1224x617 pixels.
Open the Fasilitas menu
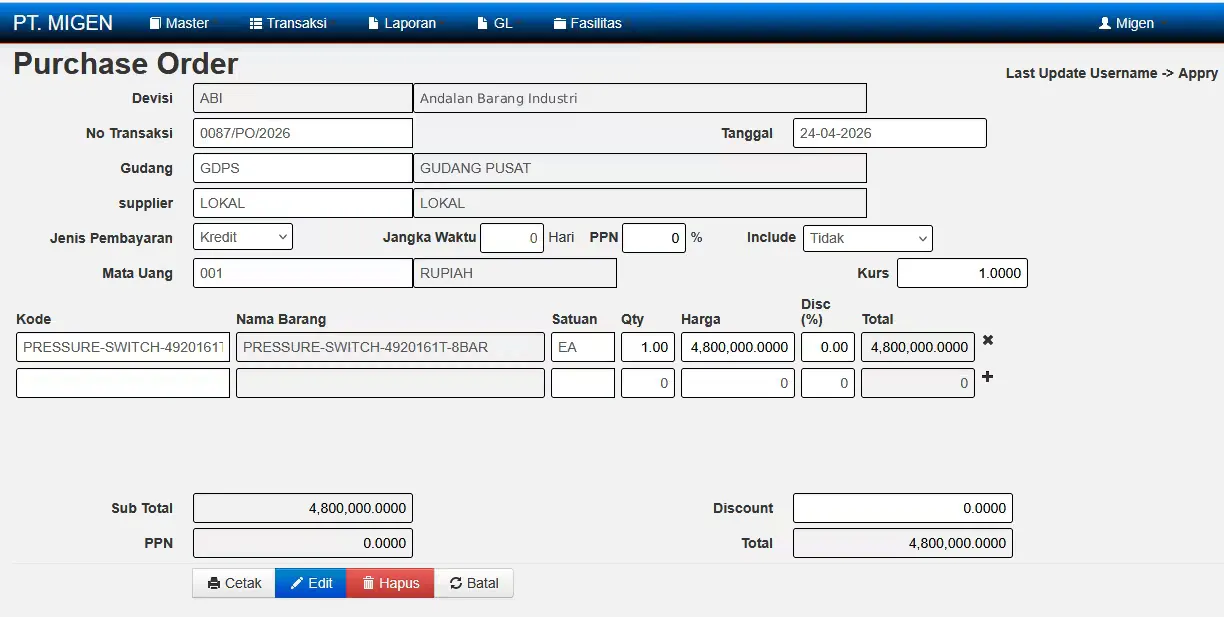pos(588,23)
